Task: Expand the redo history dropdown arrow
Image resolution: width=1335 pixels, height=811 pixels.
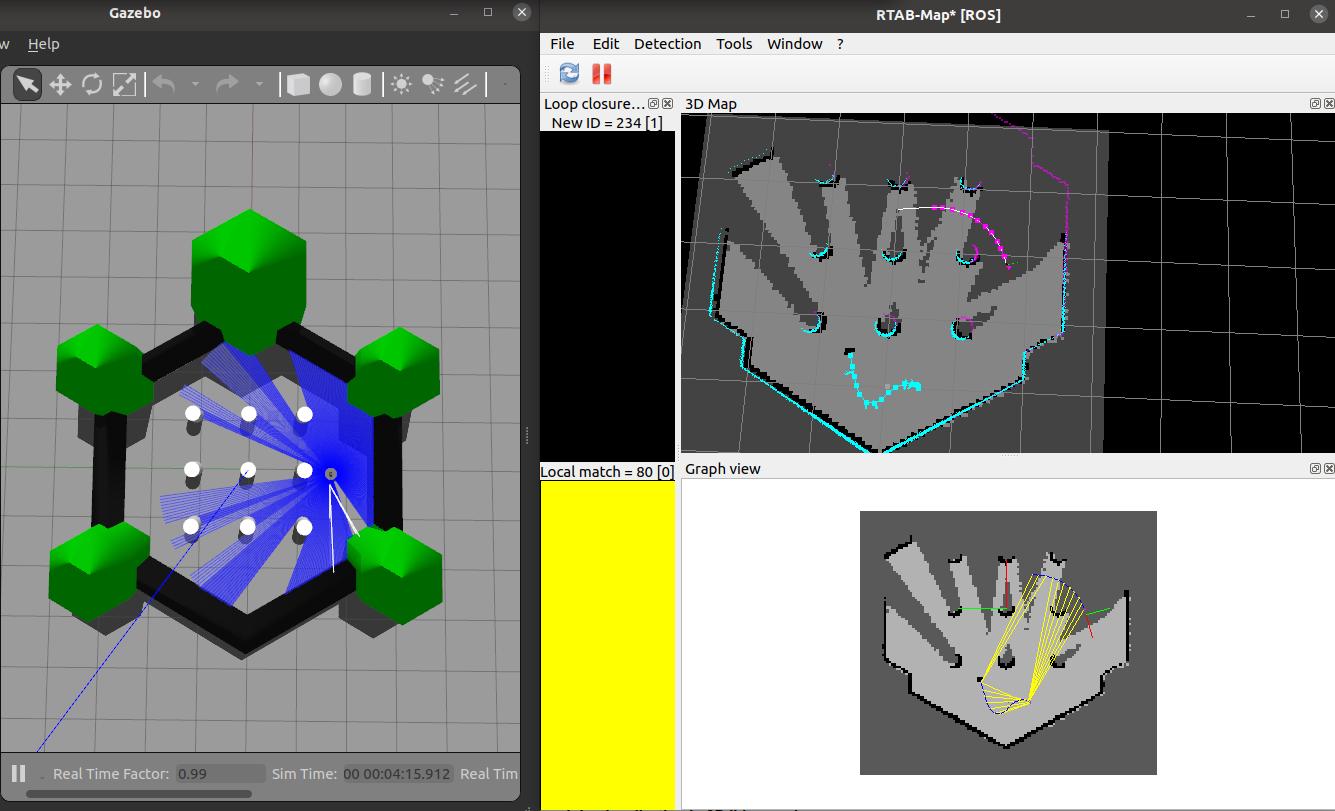Action: [x=259, y=85]
